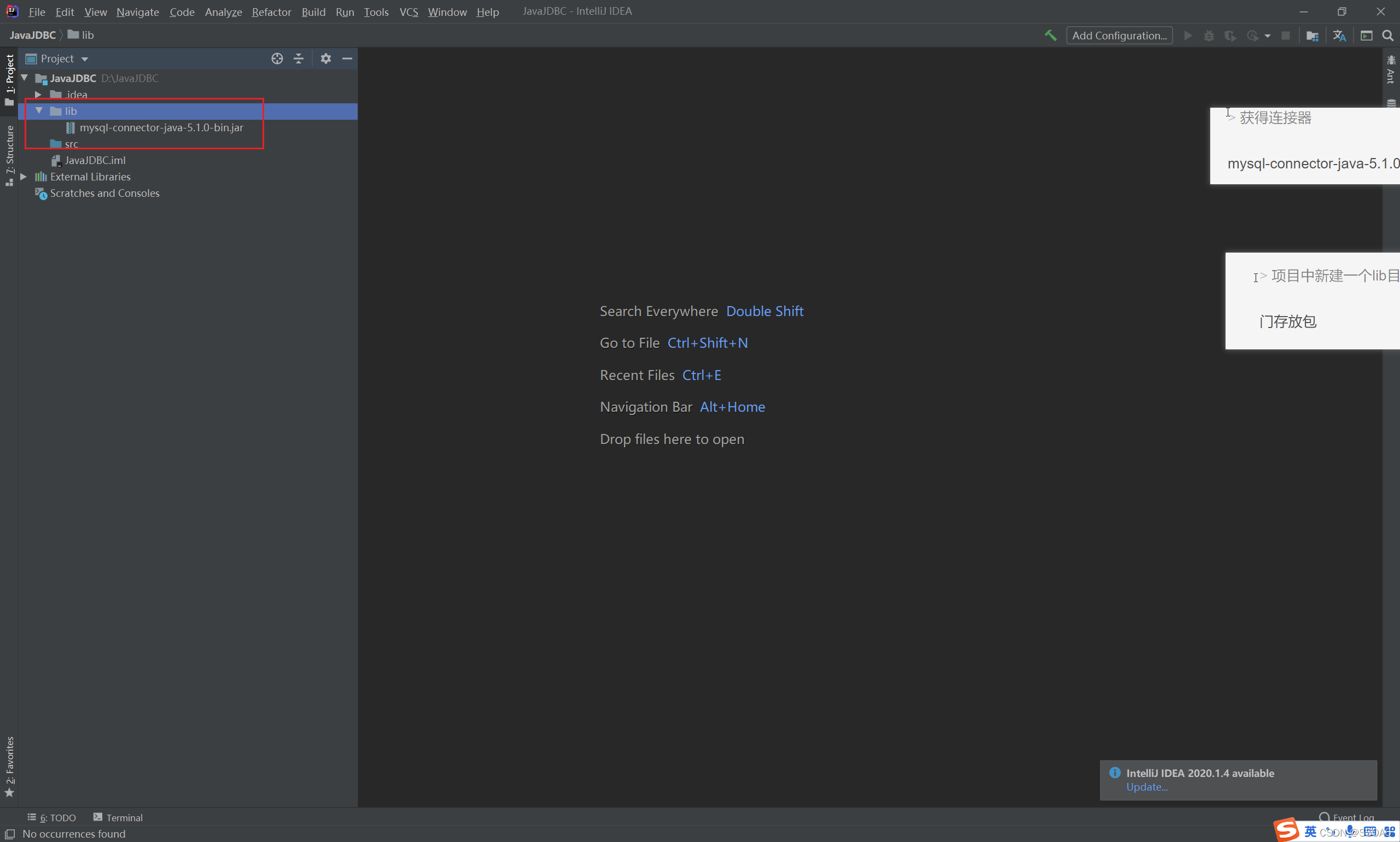Click the Update link in the notification
This screenshot has height=842, width=1400.
[1146, 787]
